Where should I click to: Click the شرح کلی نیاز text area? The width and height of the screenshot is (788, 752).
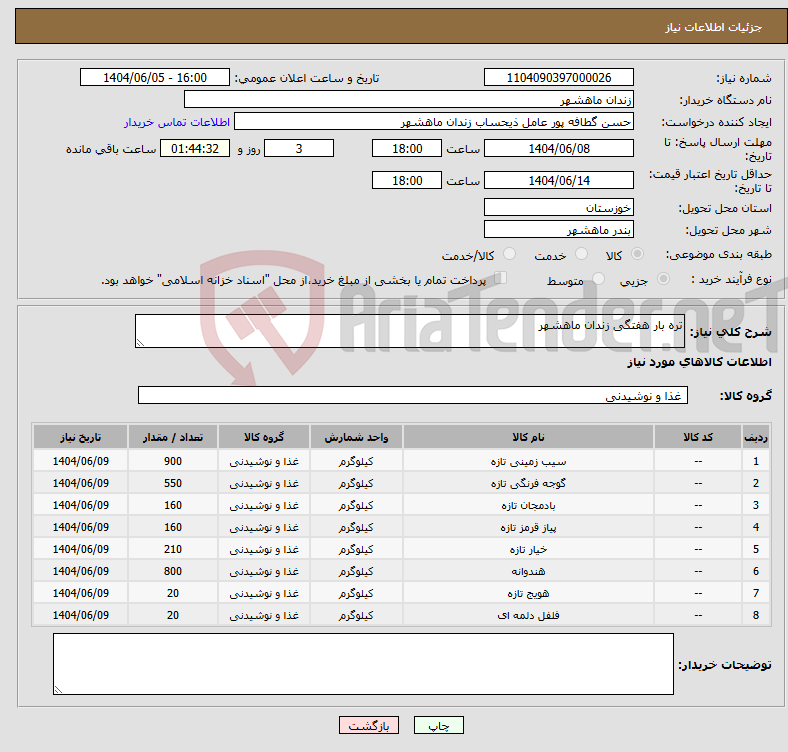click(410, 332)
